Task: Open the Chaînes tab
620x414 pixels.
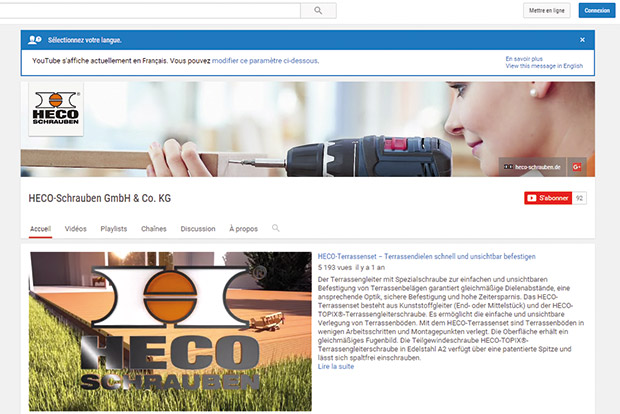Action: pos(154,229)
